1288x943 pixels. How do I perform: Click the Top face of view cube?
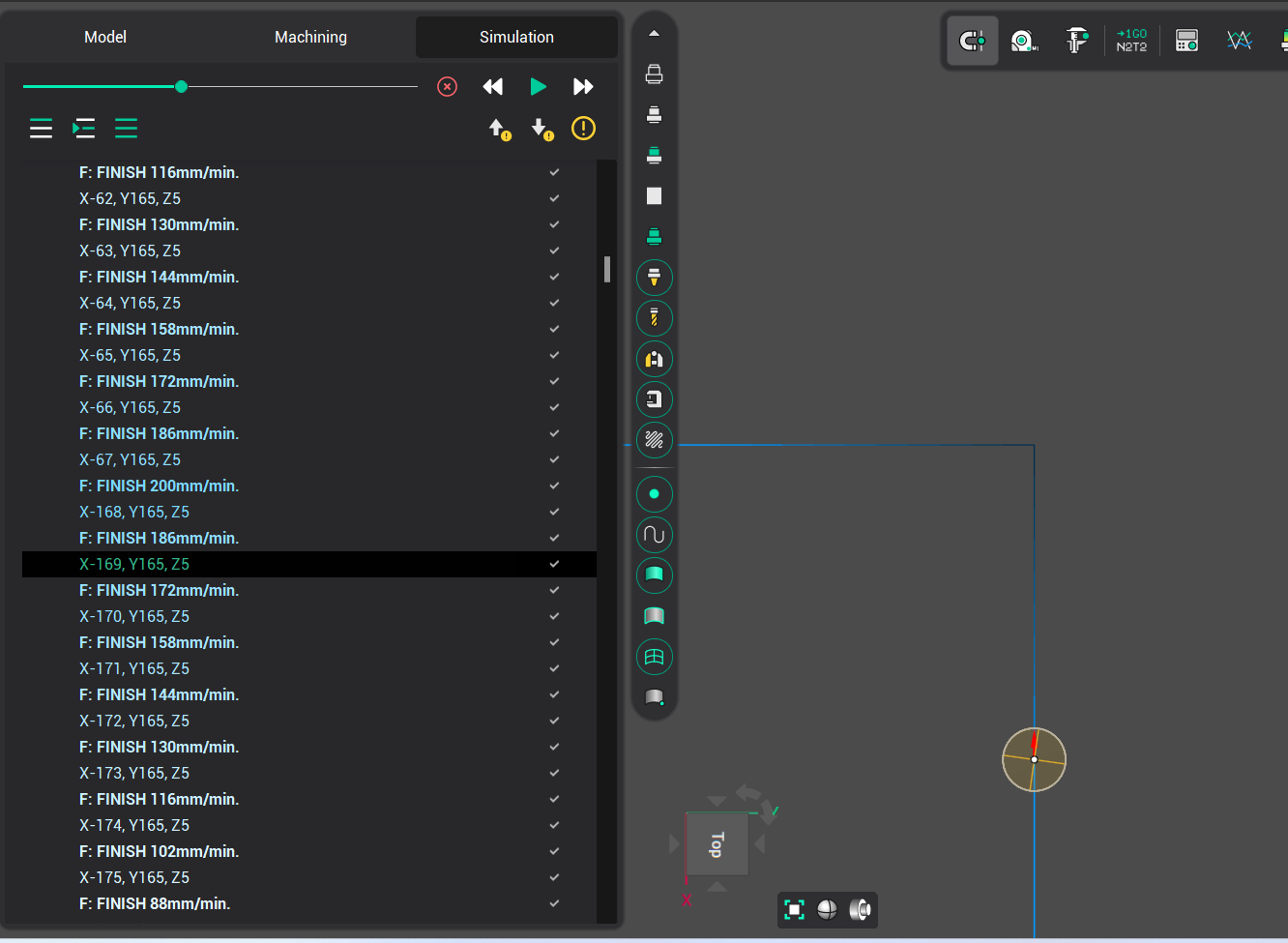pos(717,844)
